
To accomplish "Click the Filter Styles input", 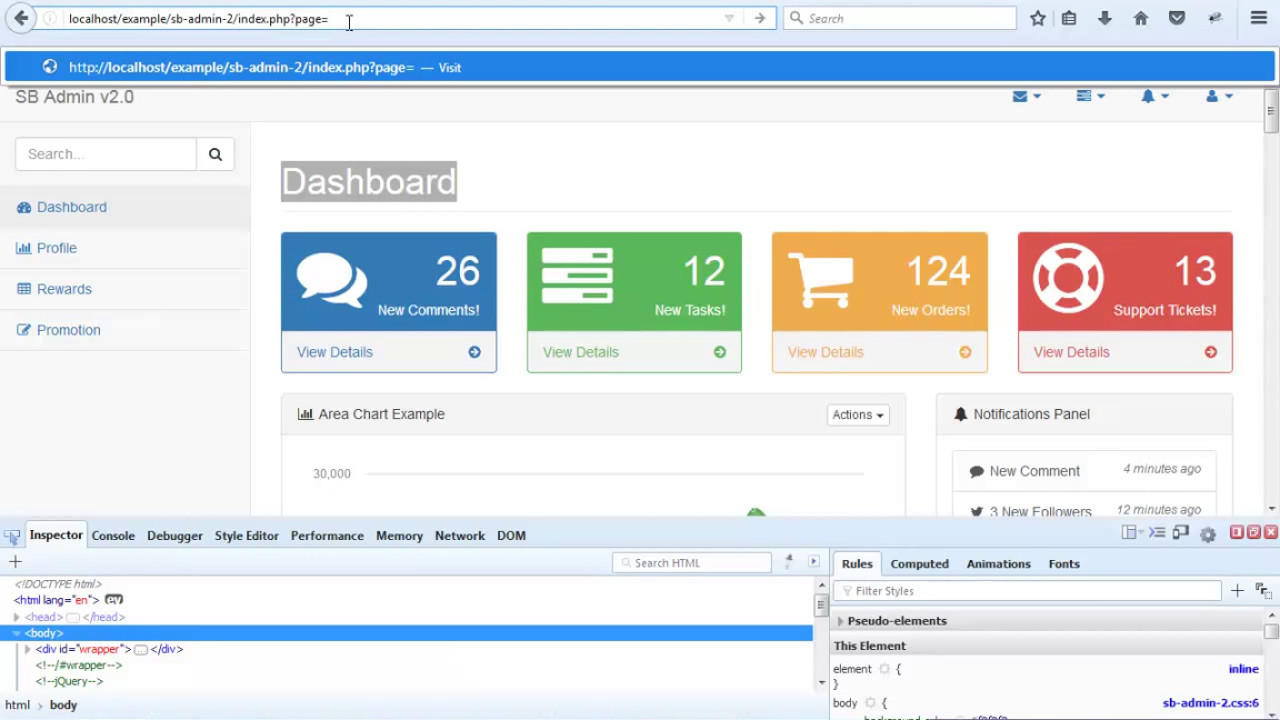I will pos(1027,591).
